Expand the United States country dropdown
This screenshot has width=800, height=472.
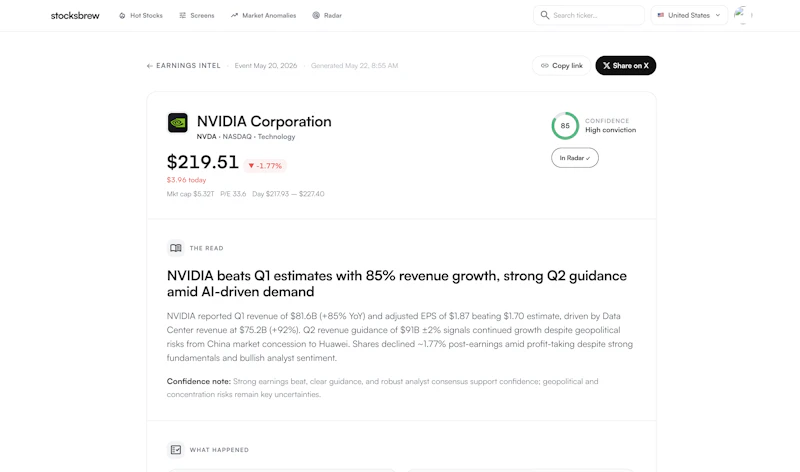click(689, 15)
